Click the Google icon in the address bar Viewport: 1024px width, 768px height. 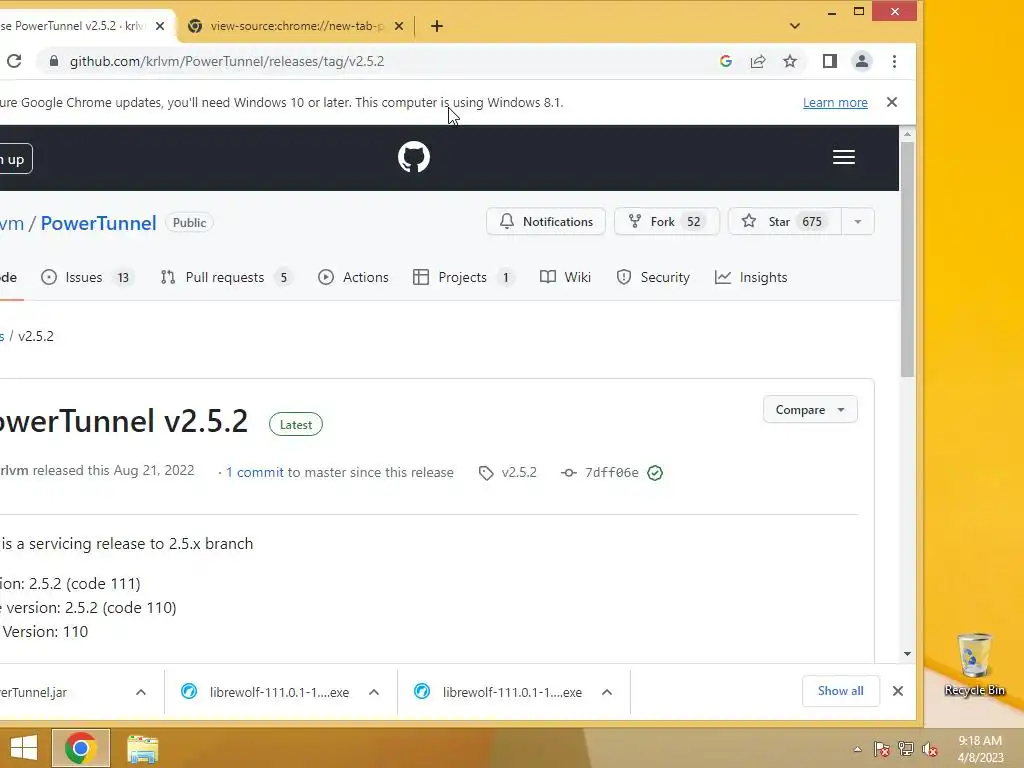(x=726, y=61)
